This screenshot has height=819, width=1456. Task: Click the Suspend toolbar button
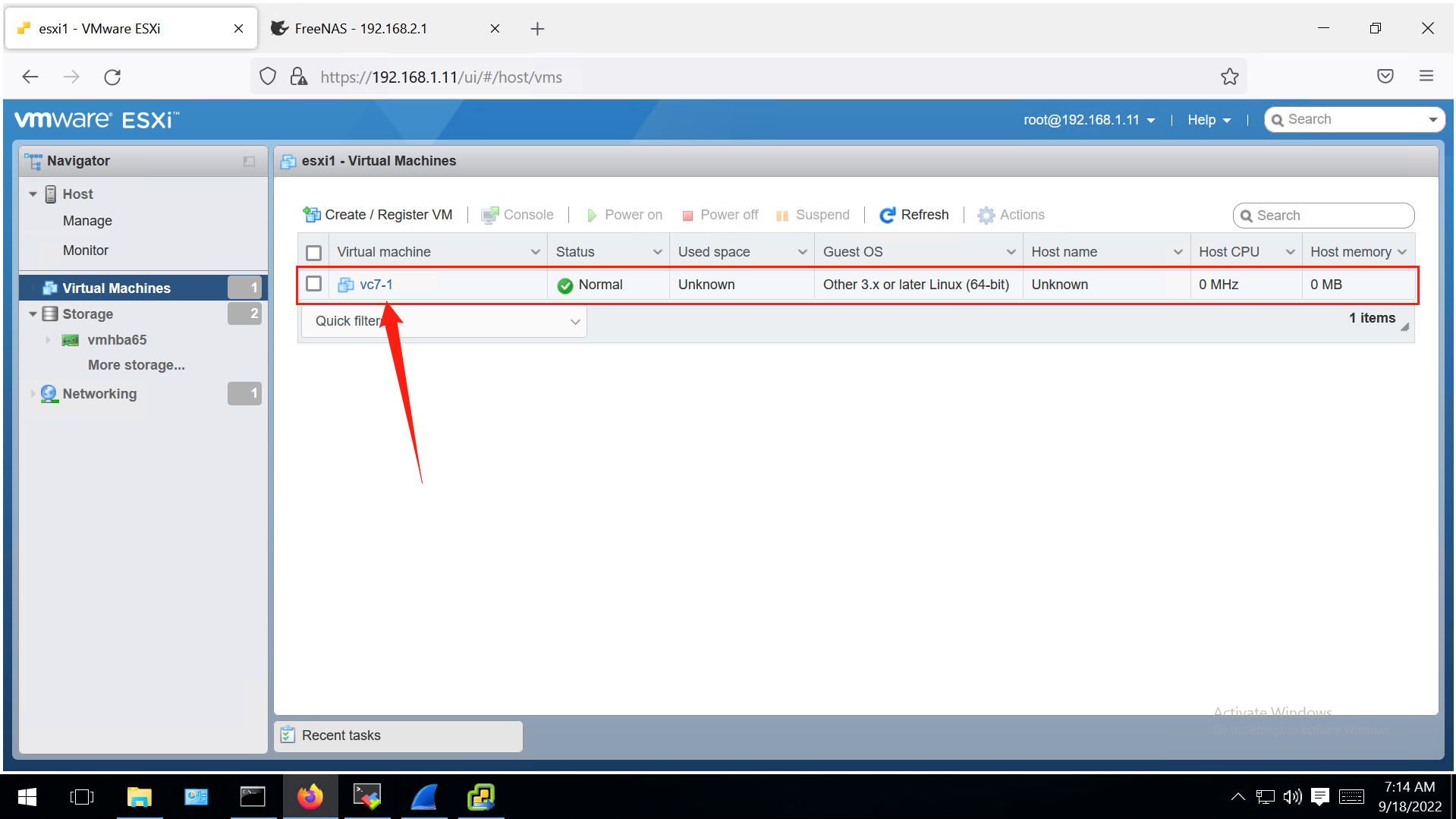(x=813, y=215)
